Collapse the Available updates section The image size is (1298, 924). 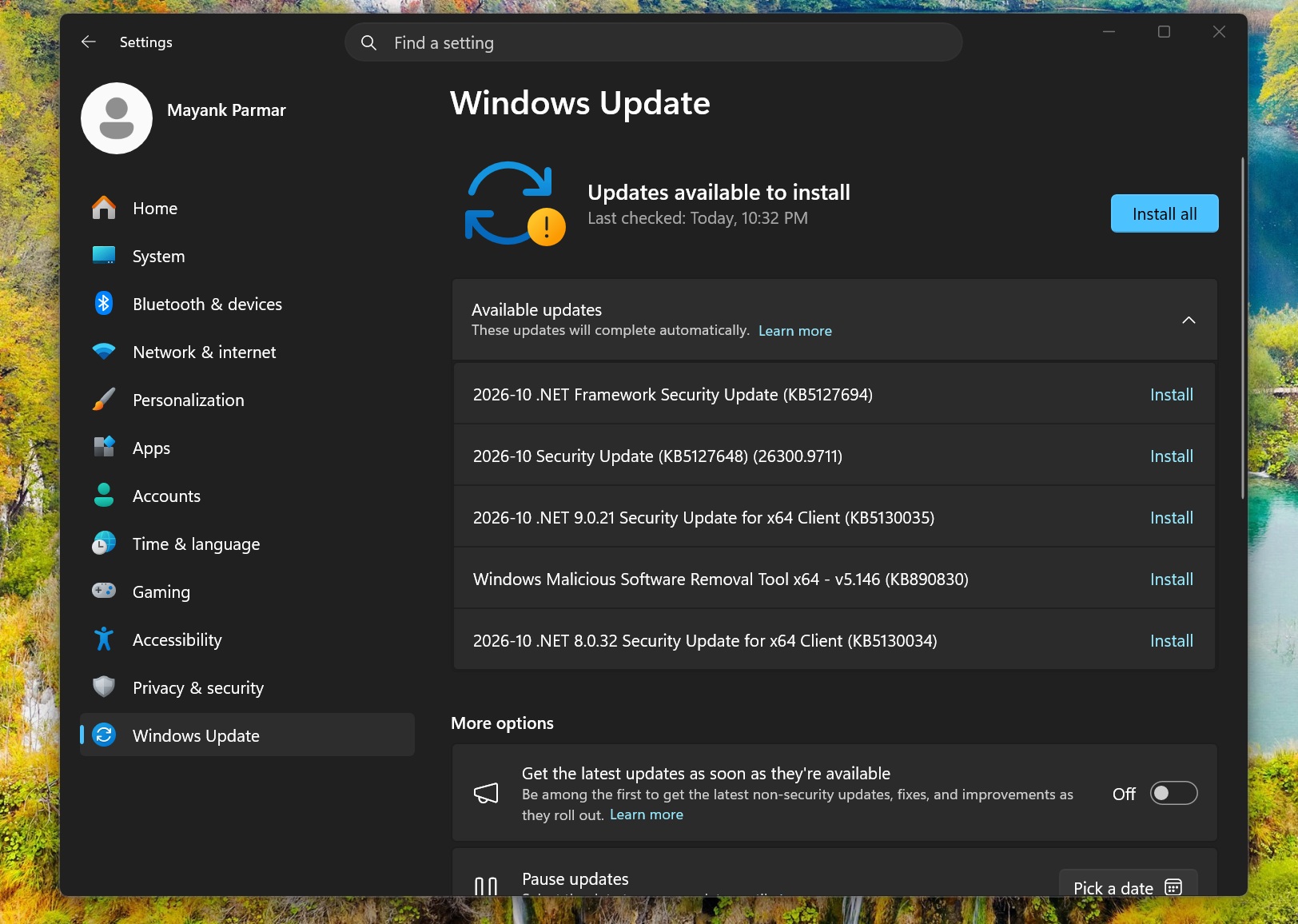point(1189,320)
